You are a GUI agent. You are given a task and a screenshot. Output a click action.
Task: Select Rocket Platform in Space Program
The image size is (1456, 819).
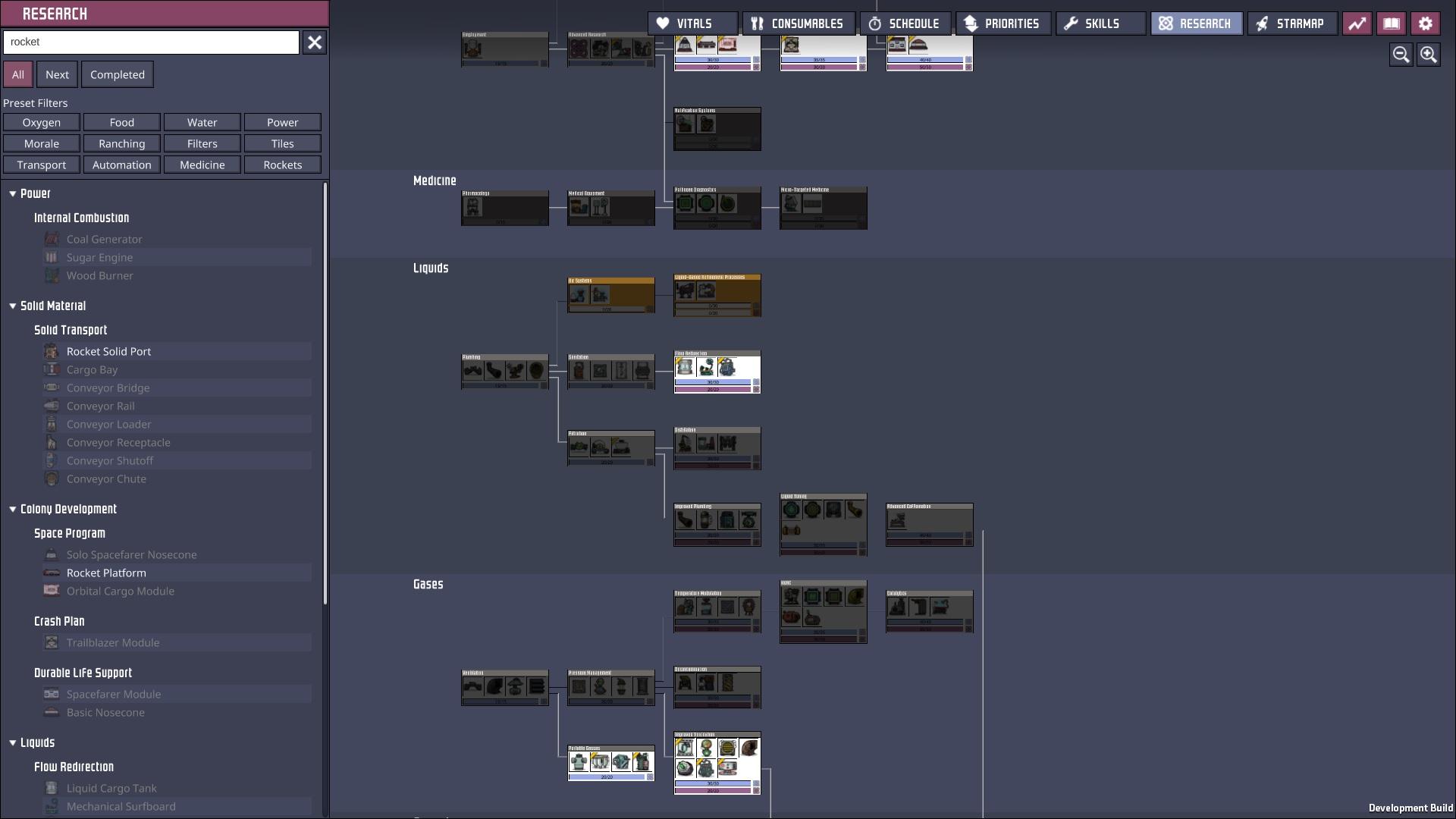(x=106, y=573)
